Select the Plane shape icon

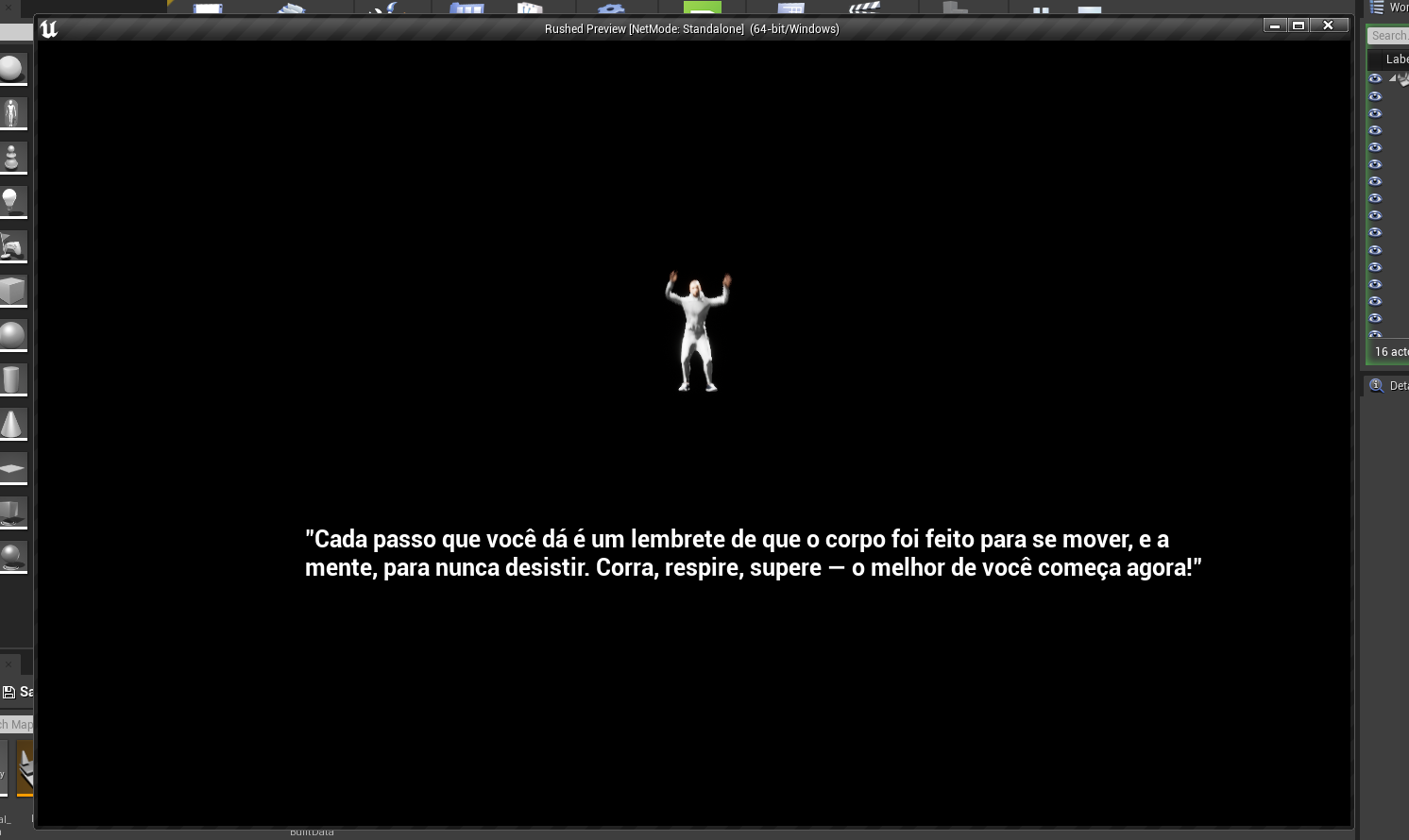coord(11,468)
